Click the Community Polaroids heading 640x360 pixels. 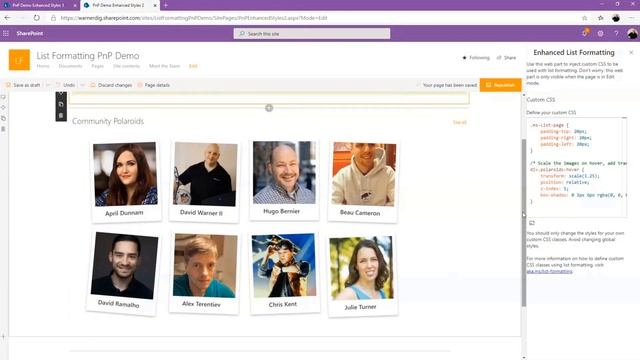coord(108,121)
